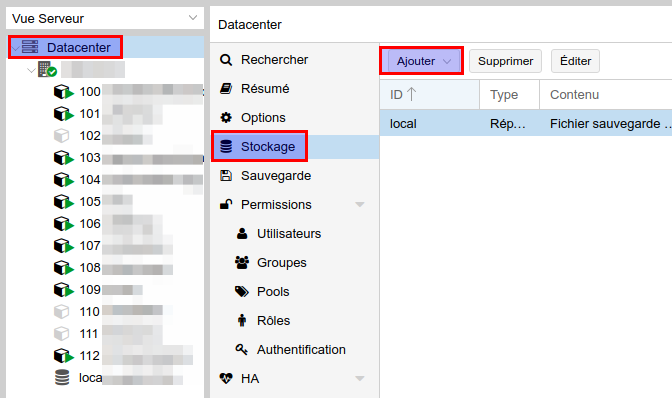This screenshot has width=672, height=398.
Task: Click the node icon with green check
Action: tap(47, 69)
